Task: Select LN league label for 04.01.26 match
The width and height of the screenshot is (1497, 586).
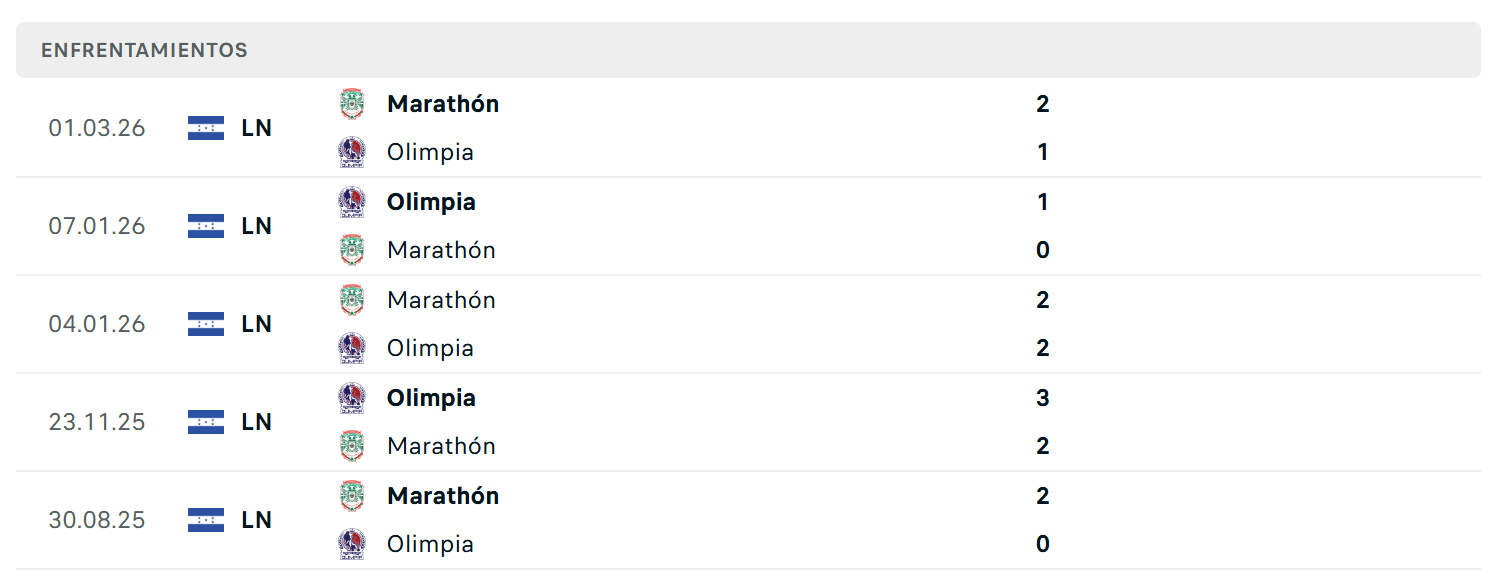Action: point(257,324)
